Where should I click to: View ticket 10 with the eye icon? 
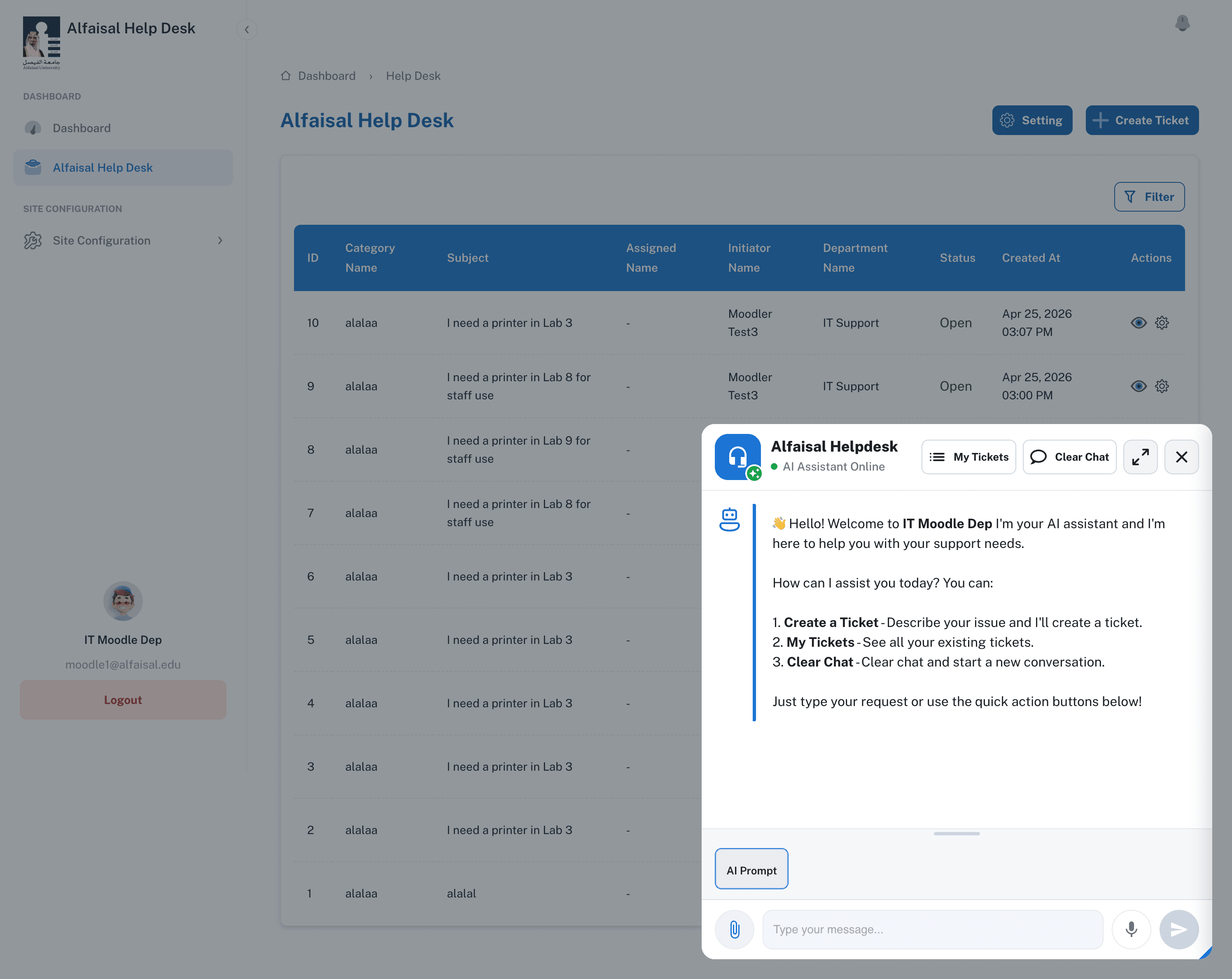[1138, 323]
